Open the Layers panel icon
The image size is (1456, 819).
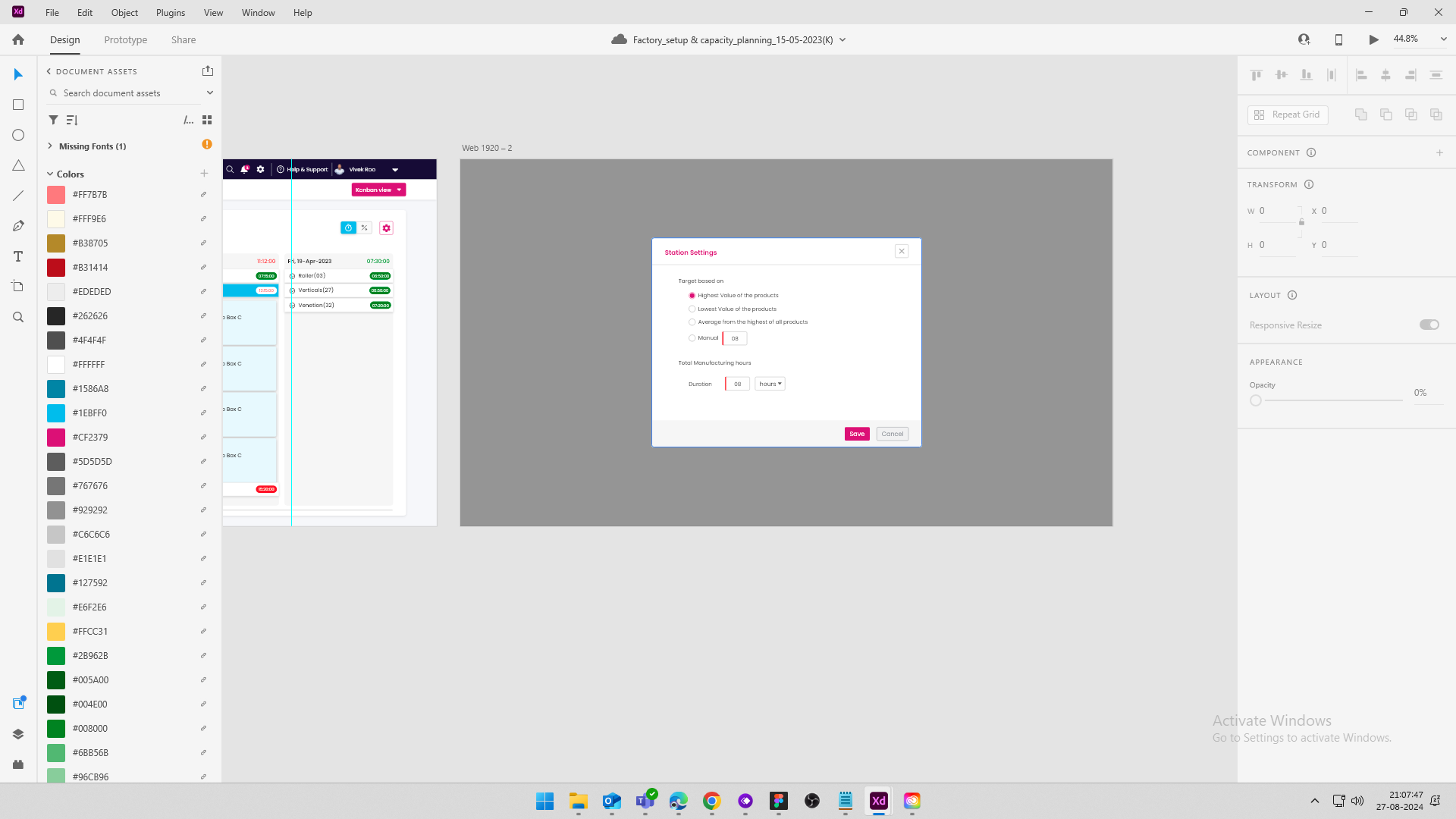pos(18,734)
